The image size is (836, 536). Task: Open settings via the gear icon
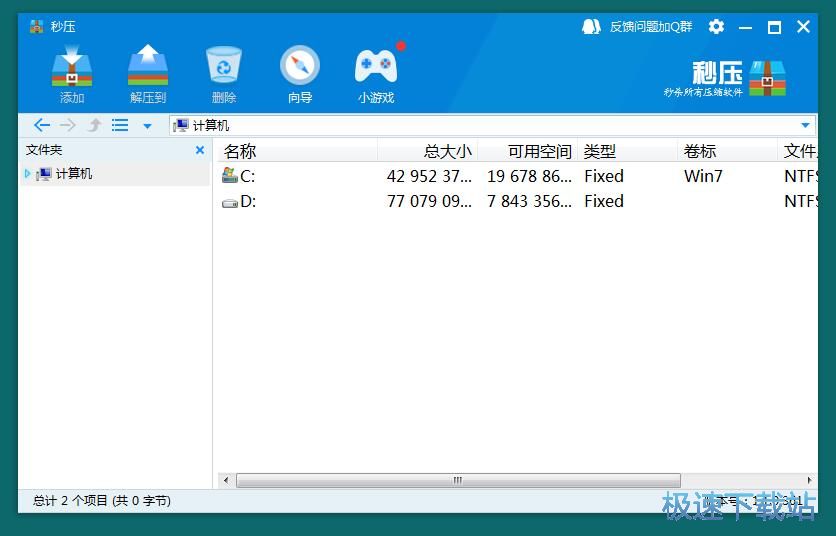coord(716,27)
